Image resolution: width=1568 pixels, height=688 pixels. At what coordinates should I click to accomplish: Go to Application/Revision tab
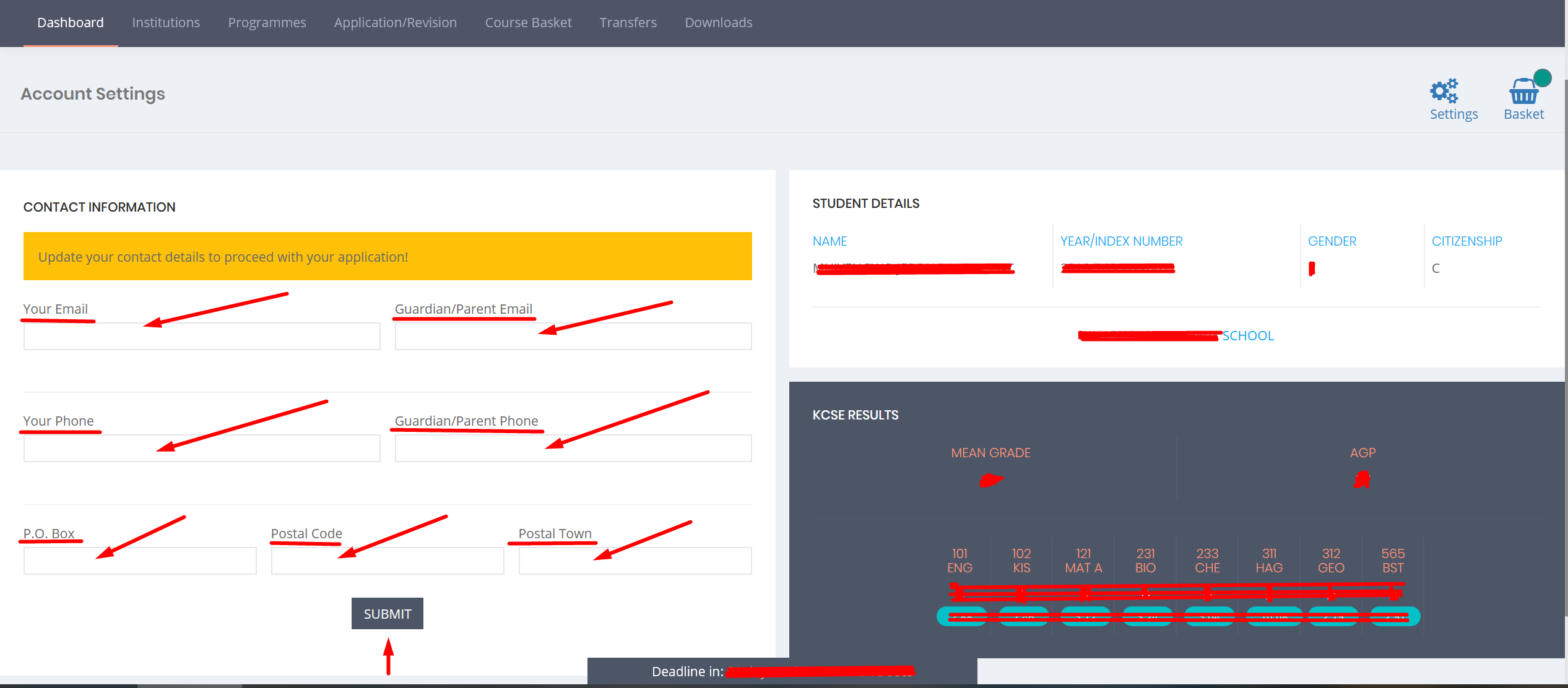pos(395,23)
